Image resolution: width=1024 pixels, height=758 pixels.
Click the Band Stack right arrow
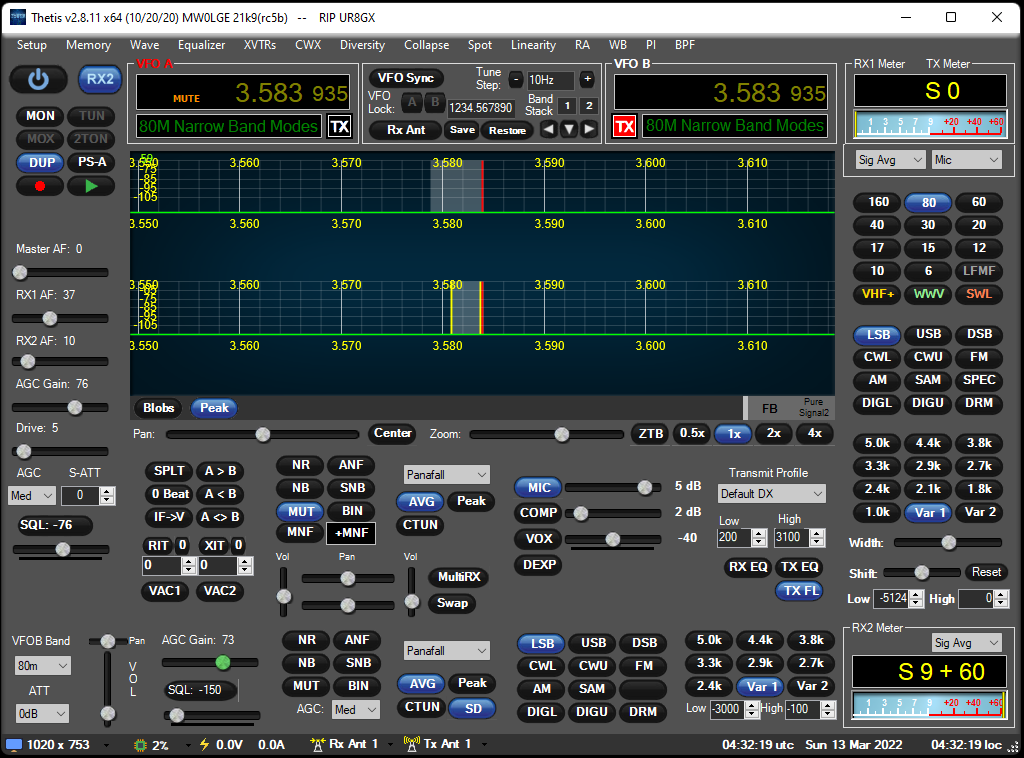tap(589, 129)
